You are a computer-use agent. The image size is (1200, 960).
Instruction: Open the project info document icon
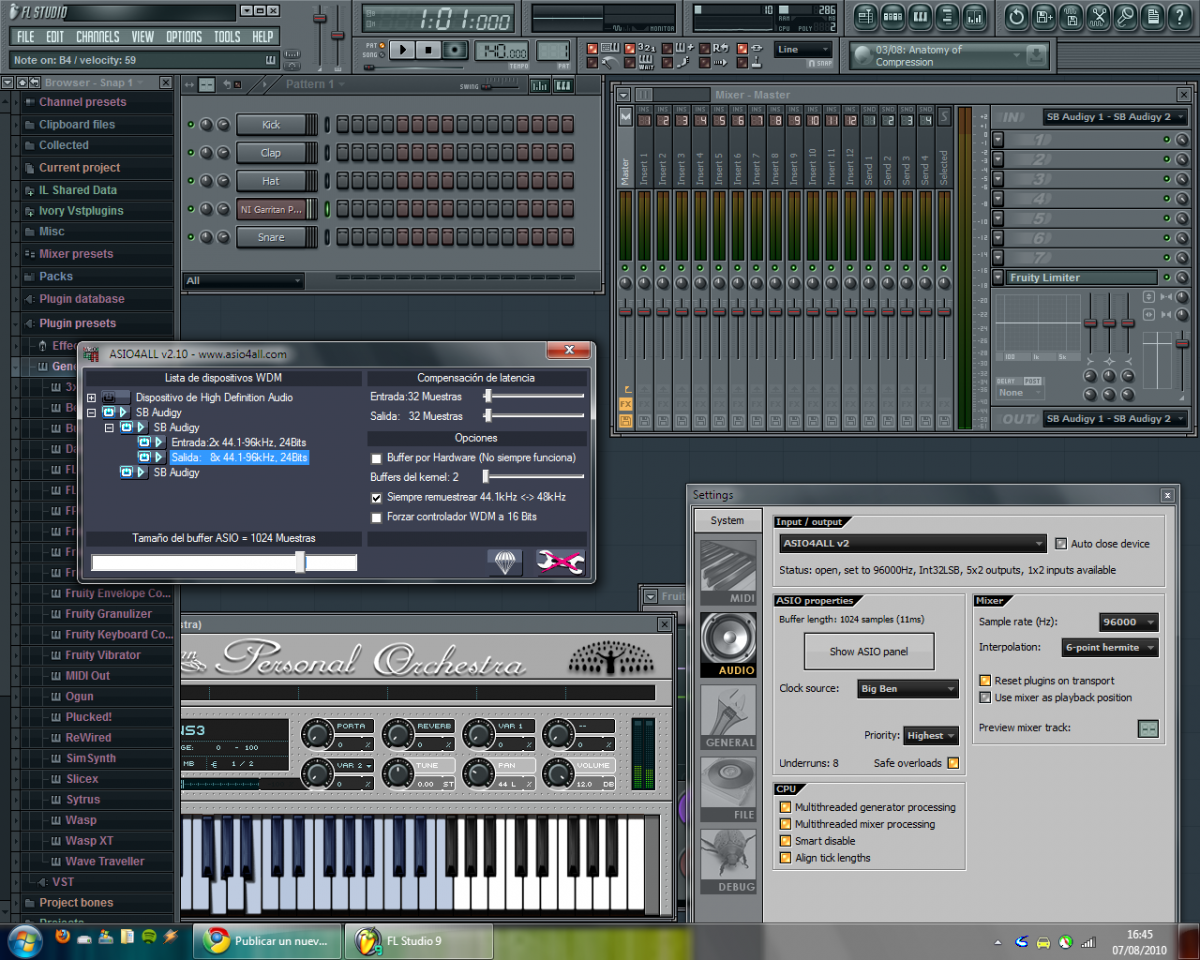point(1152,16)
